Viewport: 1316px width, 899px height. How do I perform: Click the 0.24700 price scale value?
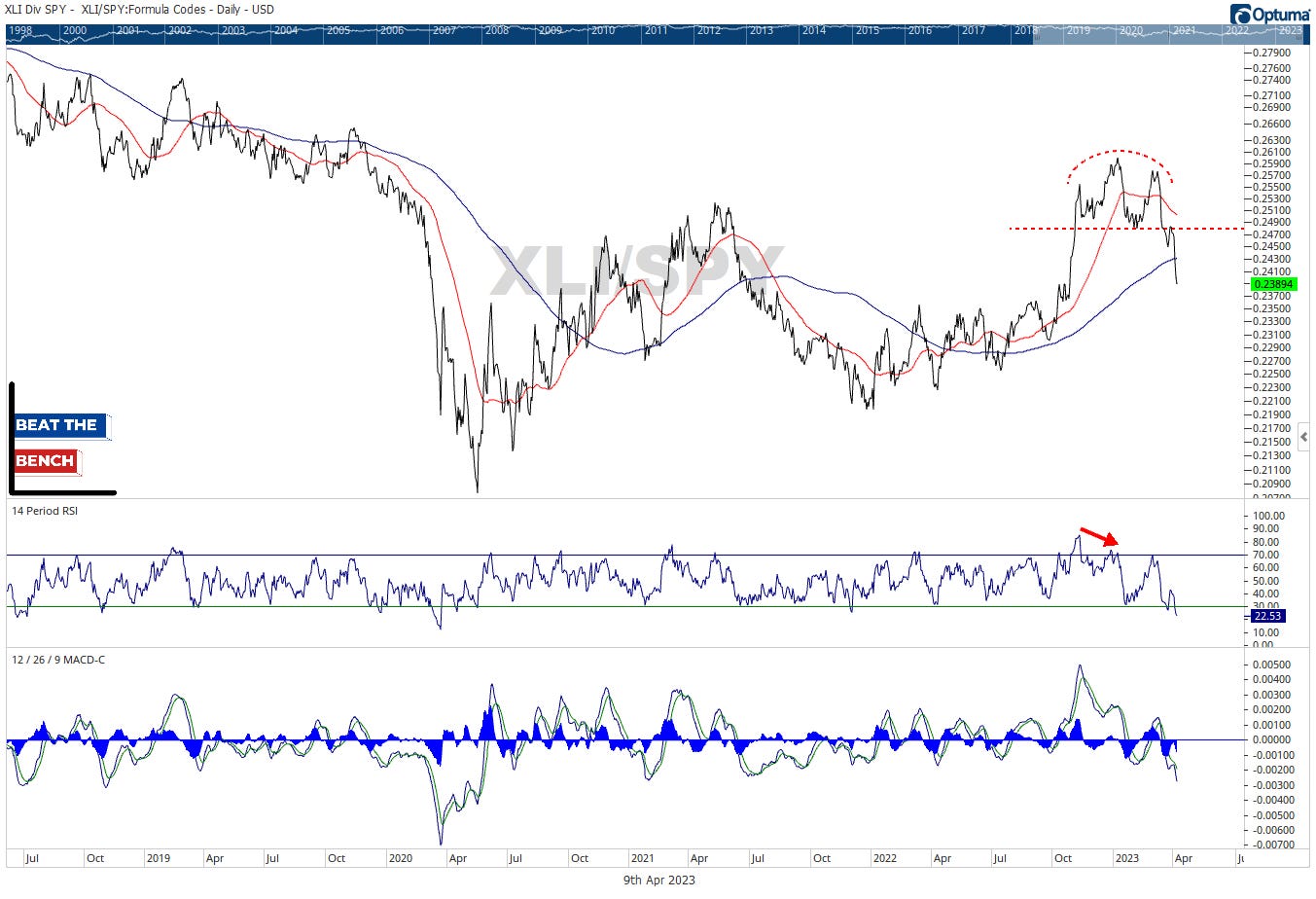tap(1272, 234)
